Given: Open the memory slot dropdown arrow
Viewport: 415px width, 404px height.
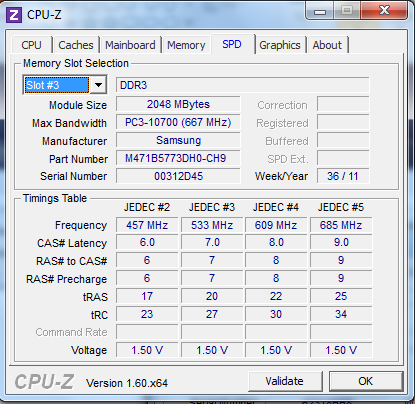Looking at the screenshot, I should (x=98, y=85).
